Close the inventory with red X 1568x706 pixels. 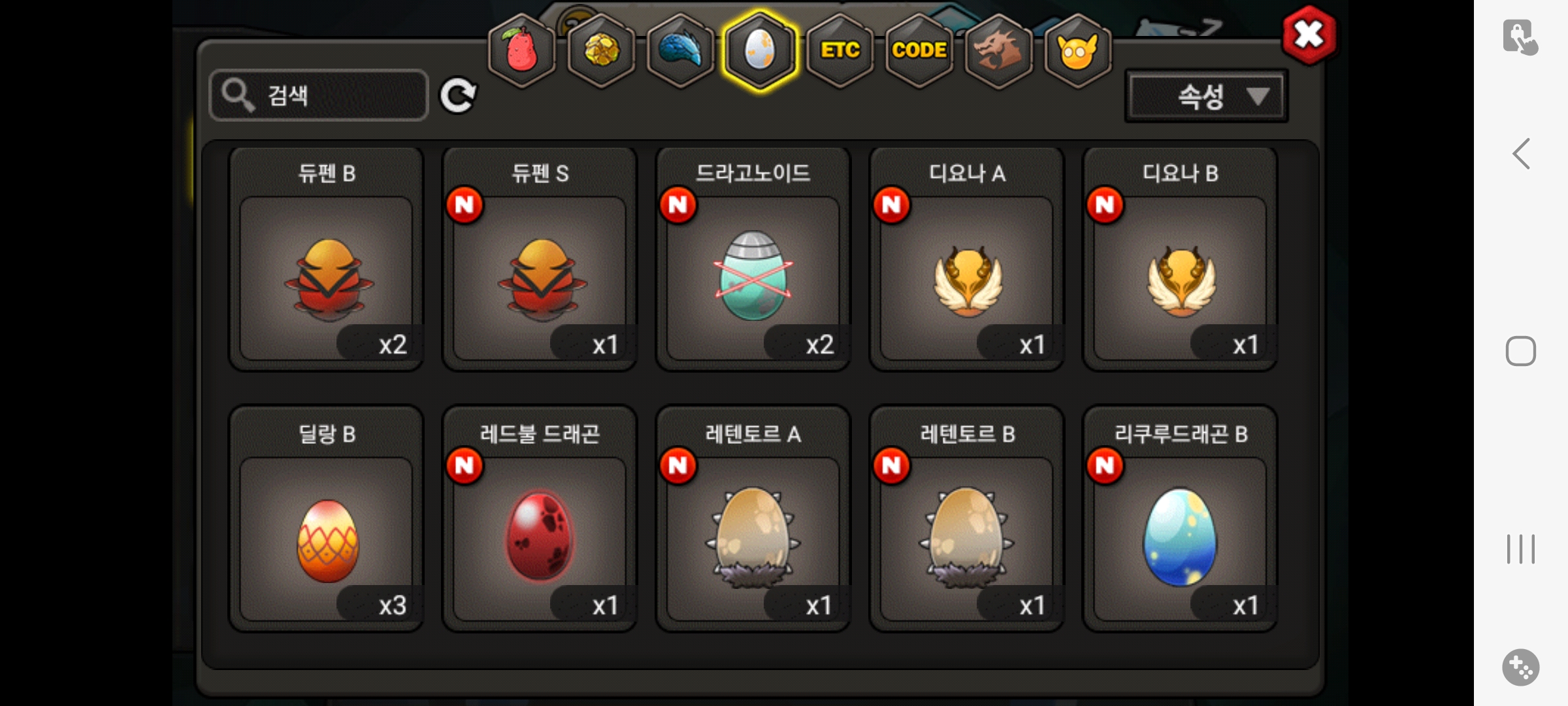[1309, 35]
